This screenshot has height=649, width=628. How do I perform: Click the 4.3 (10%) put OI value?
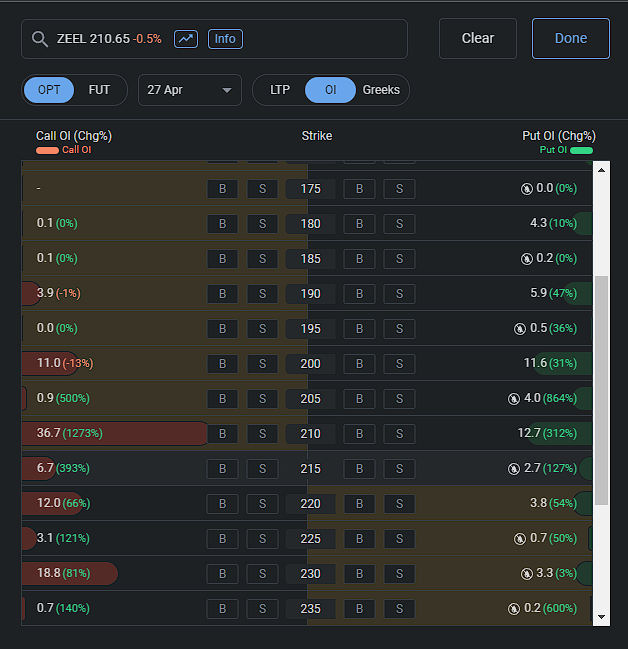(x=553, y=223)
